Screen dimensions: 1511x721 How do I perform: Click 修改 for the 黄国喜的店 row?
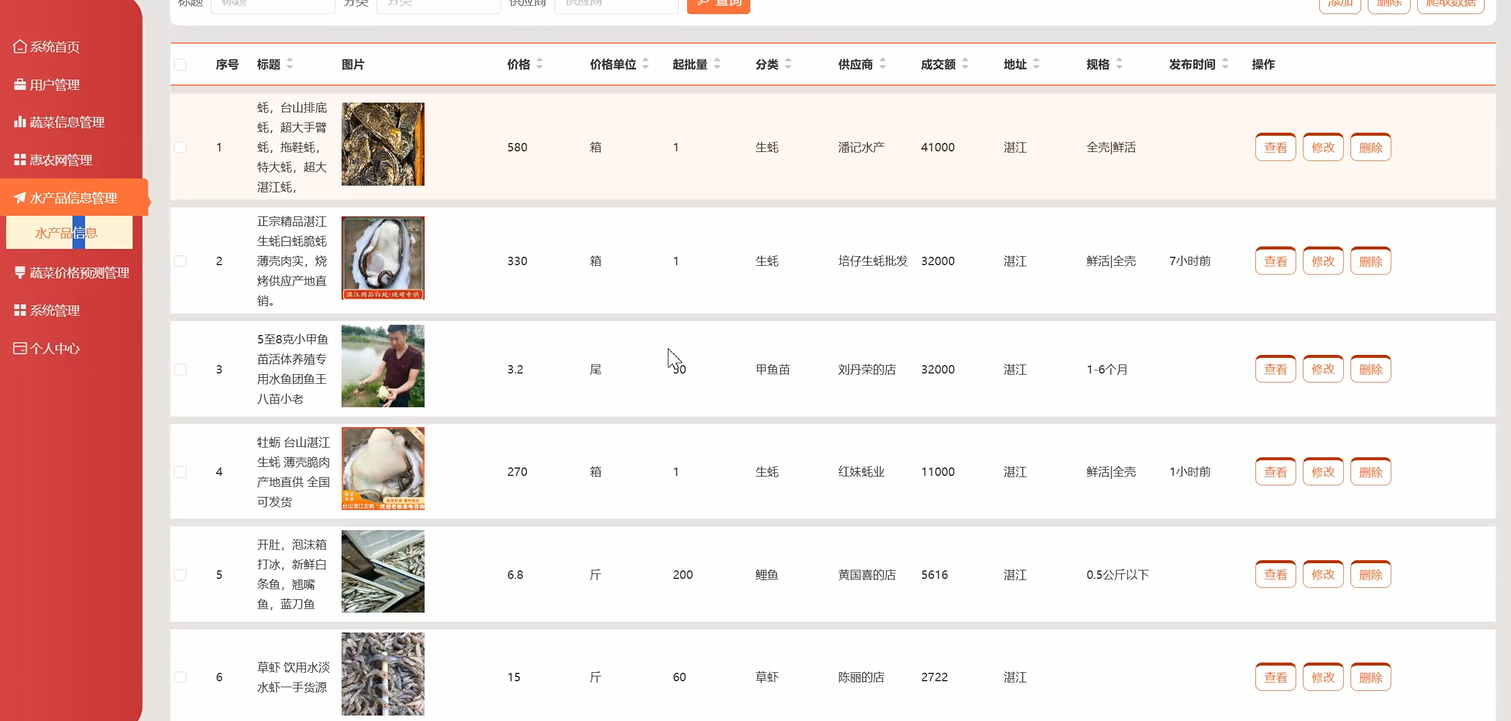point(1323,575)
